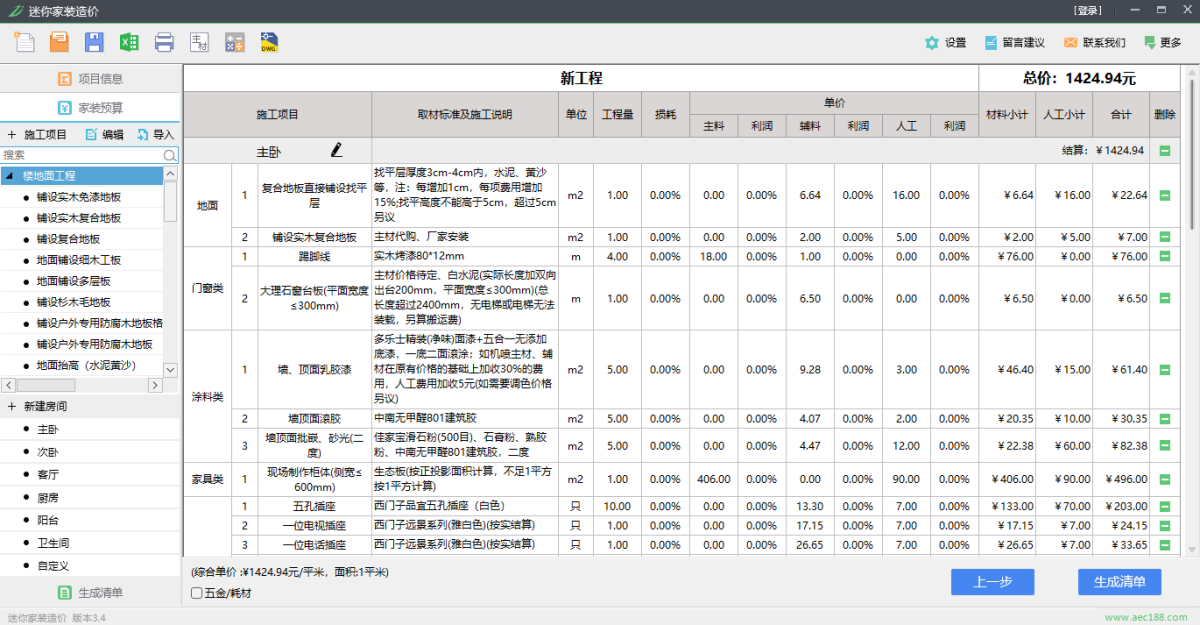Open the 更多 dropdown menu

(x=1161, y=43)
